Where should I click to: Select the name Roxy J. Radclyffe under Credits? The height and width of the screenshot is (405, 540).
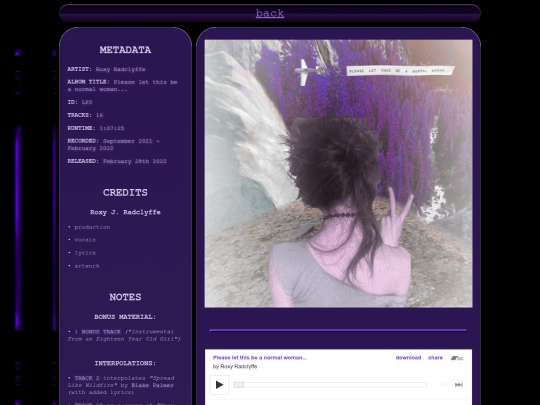[x=125, y=212]
